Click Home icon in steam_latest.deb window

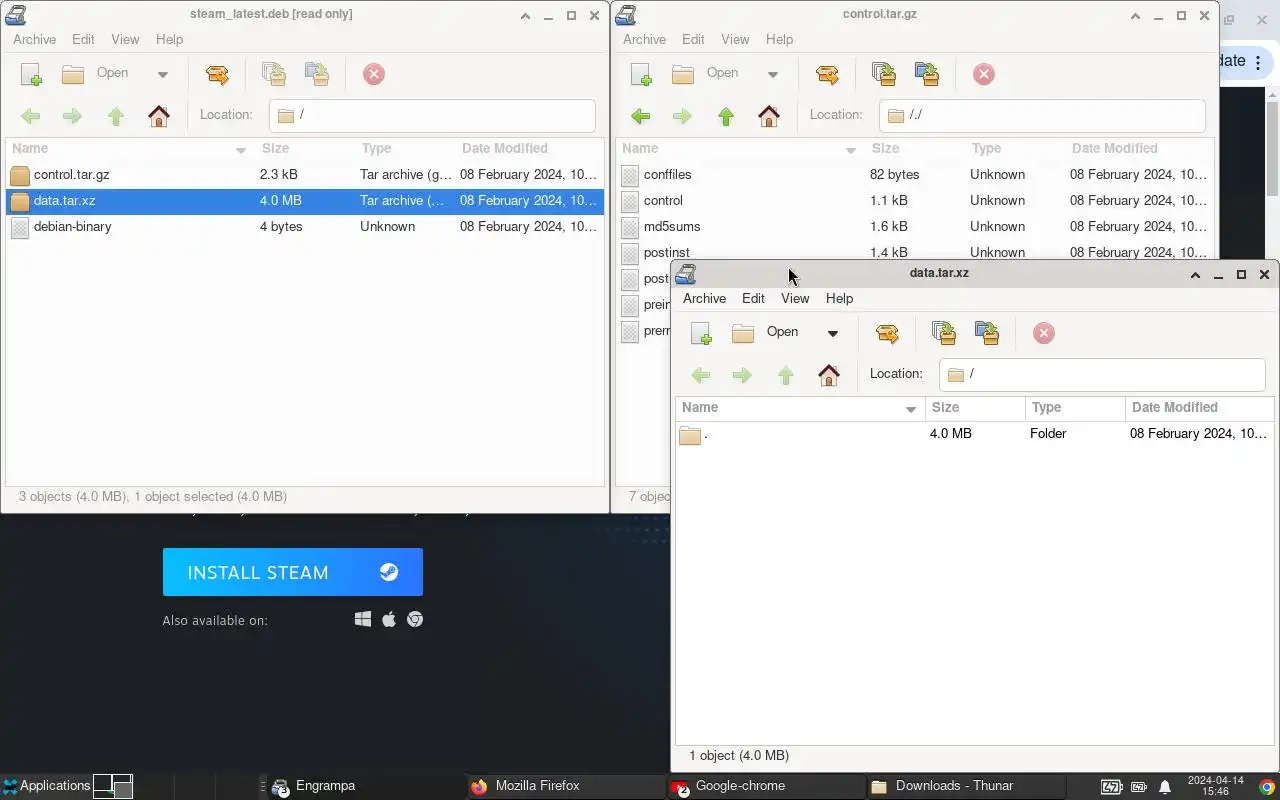coord(158,116)
